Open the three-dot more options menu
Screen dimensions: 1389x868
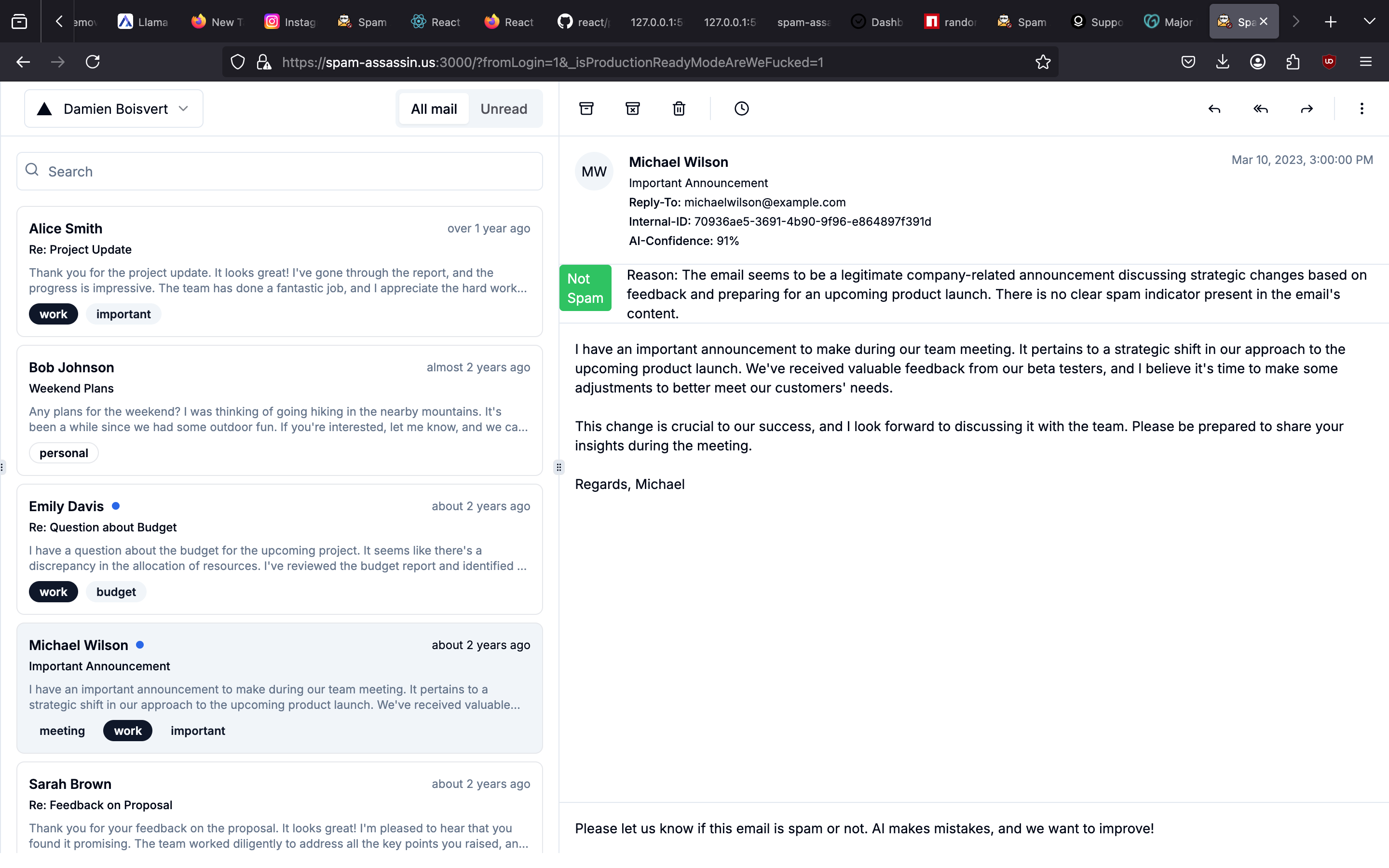click(x=1362, y=108)
